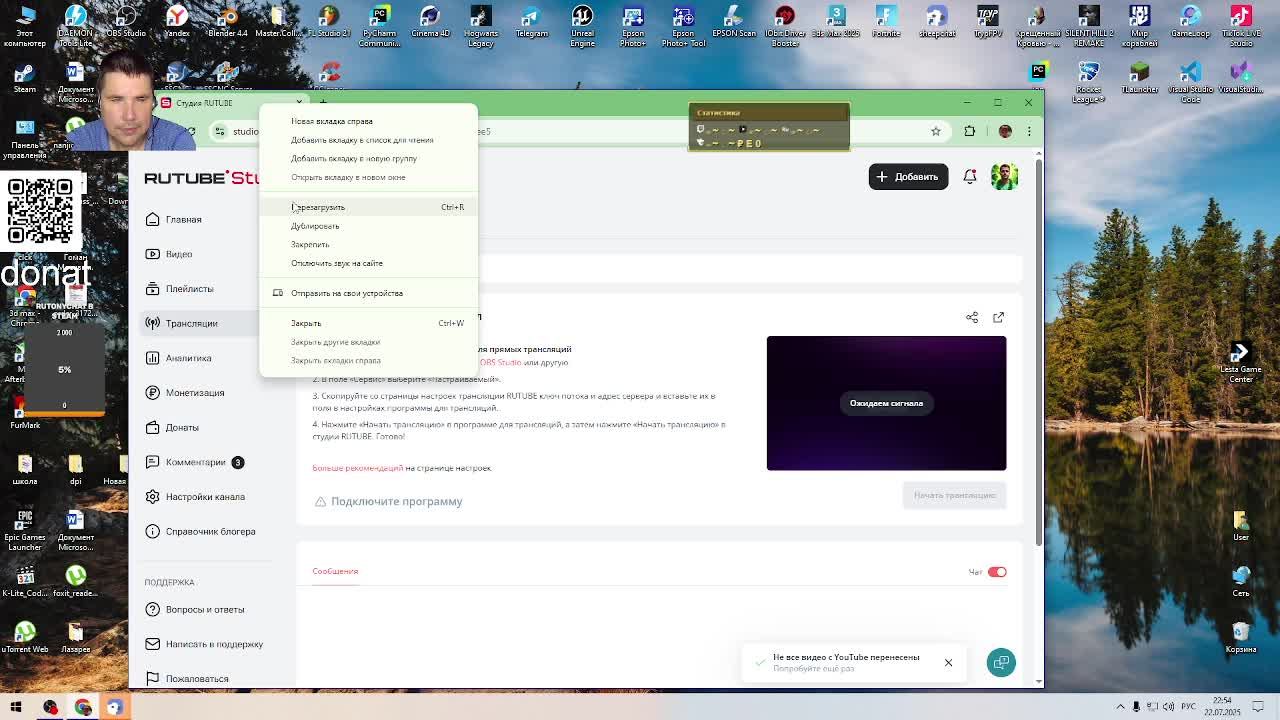Open Комментарии in the sidebar
This screenshot has height=720, width=1280.
[195, 462]
